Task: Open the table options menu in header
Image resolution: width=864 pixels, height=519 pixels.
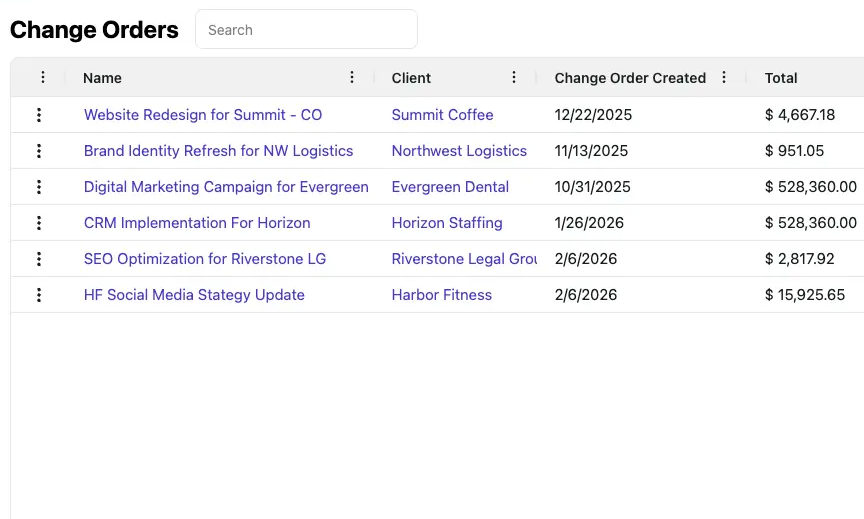Action: [42, 78]
